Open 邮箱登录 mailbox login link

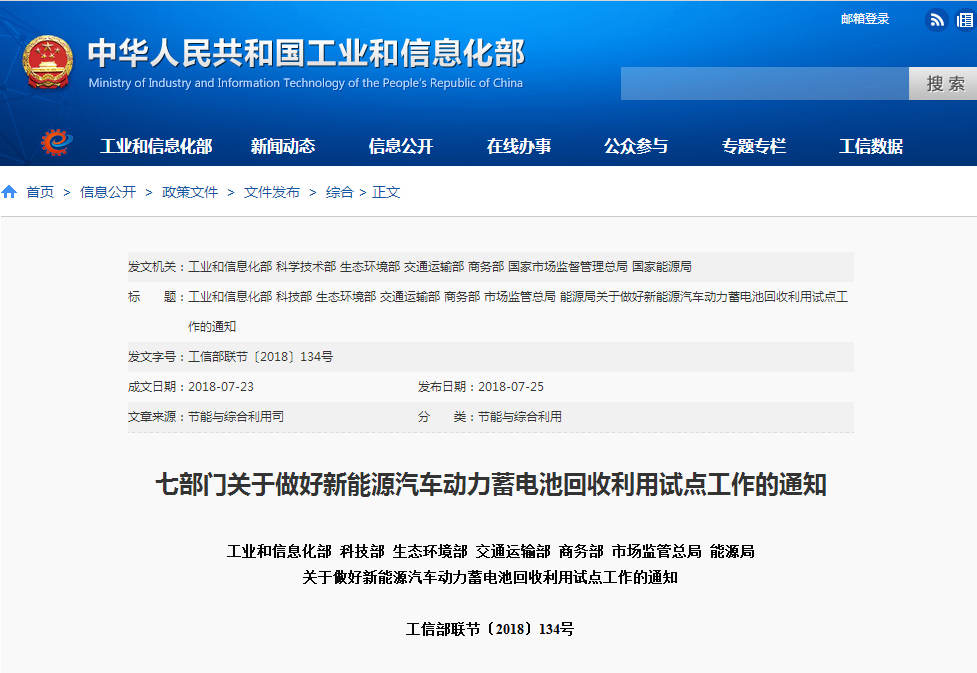pyautogui.click(x=864, y=19)
